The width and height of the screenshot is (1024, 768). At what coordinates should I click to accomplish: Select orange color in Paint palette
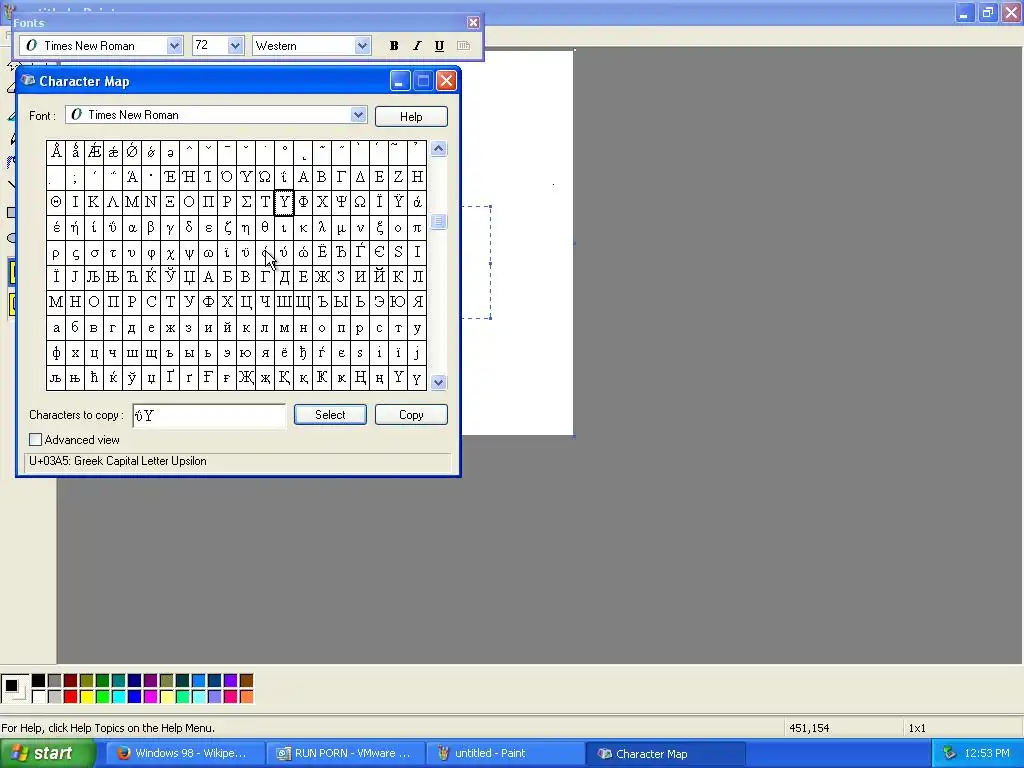[246, 697]
